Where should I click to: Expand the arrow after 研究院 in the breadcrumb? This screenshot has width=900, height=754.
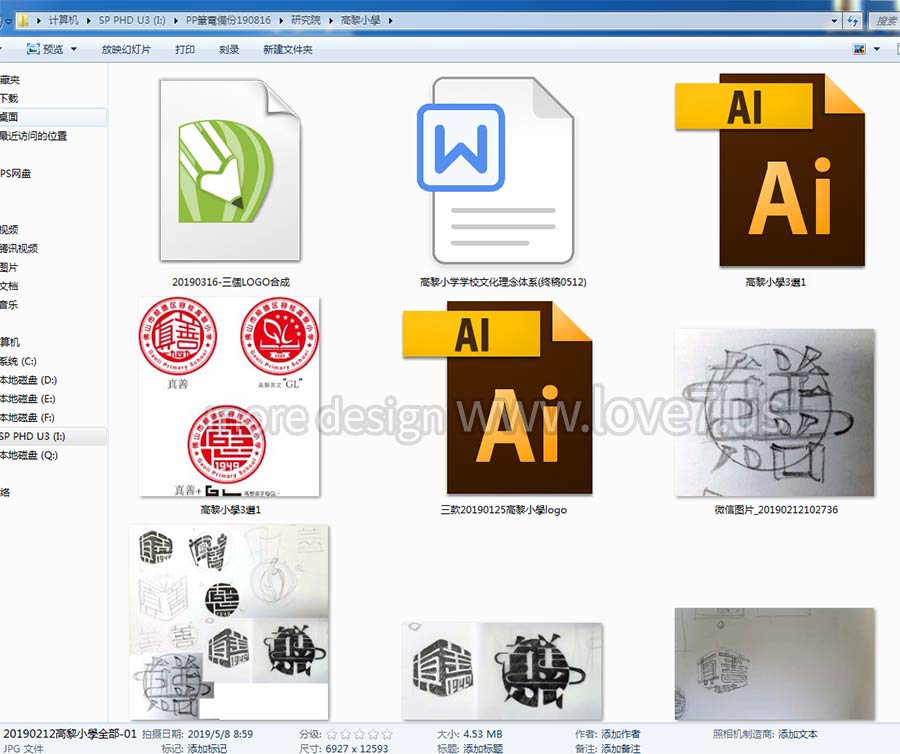coord(331,21)
